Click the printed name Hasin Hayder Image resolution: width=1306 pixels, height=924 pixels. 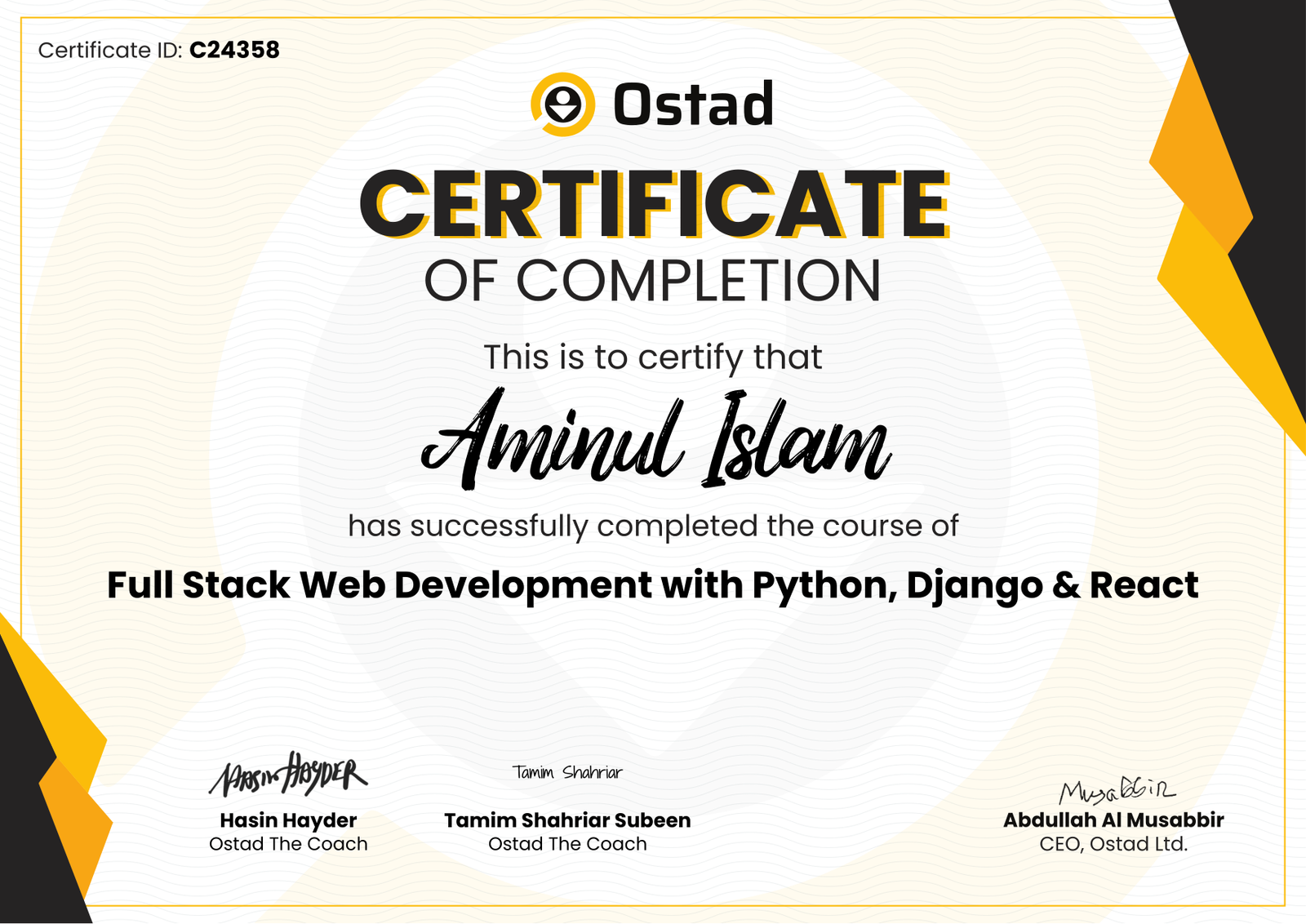tap(288, 820)
